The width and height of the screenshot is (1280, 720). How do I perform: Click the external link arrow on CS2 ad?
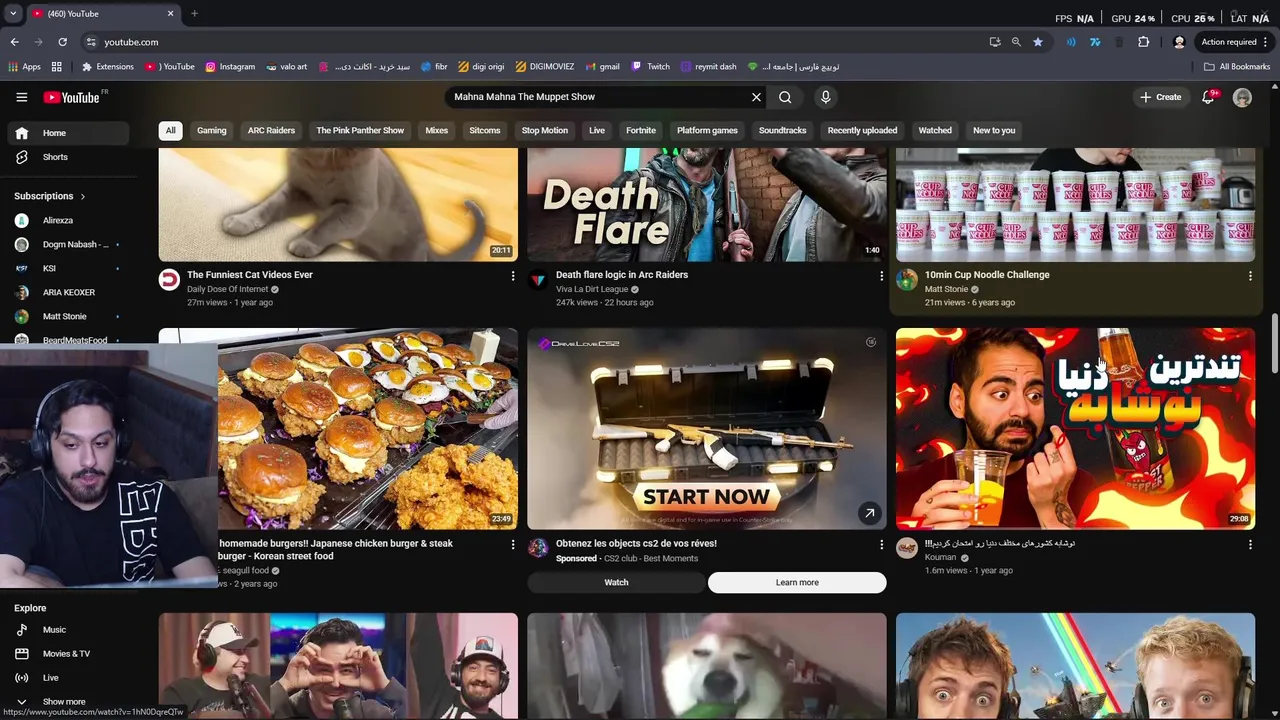click(x=869, y=513)
